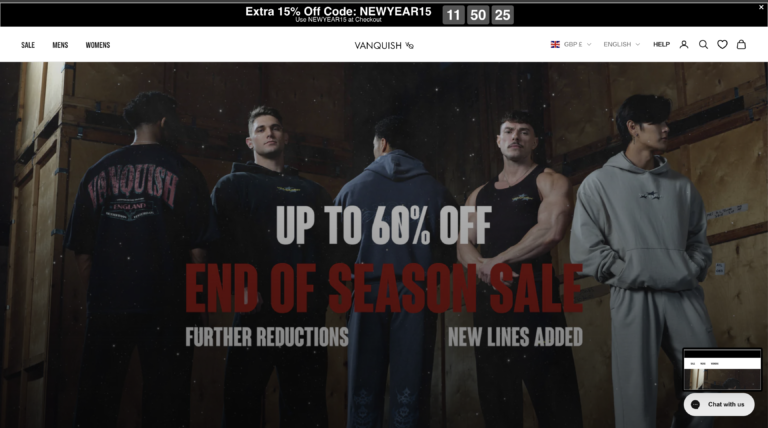Click the End of Season Sale headline

[x=384, y=288]
